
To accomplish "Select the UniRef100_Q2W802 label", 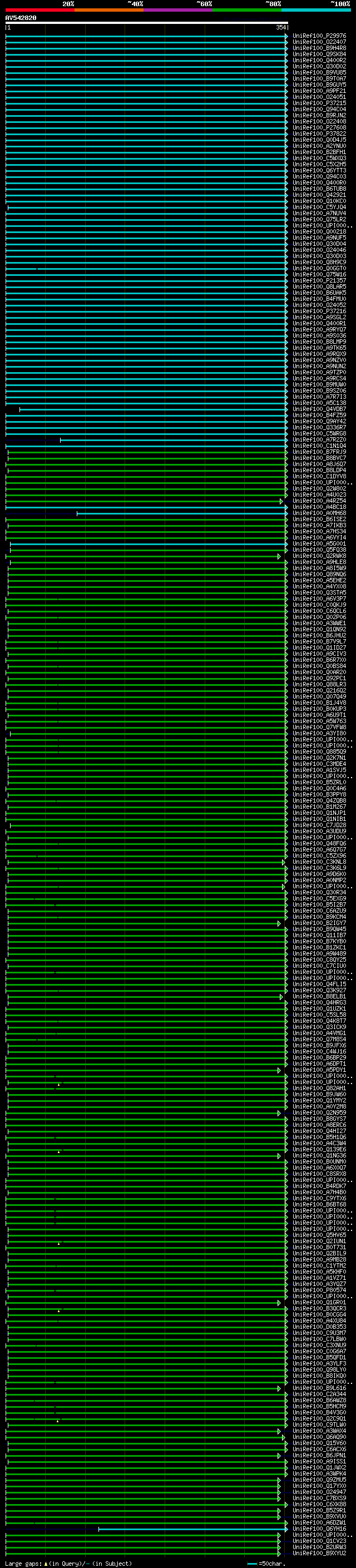I will 319,488.
